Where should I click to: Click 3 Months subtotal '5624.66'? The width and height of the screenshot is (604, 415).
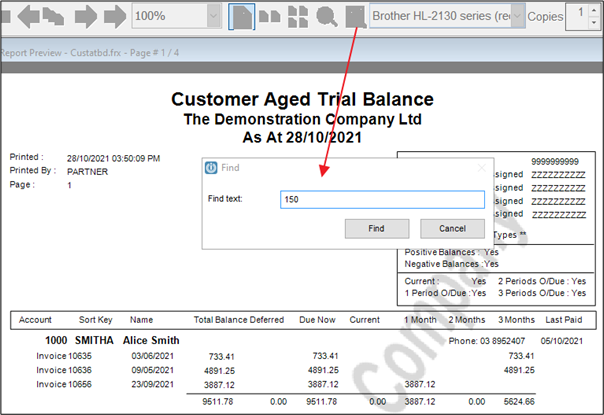click(x=519, y=402)
